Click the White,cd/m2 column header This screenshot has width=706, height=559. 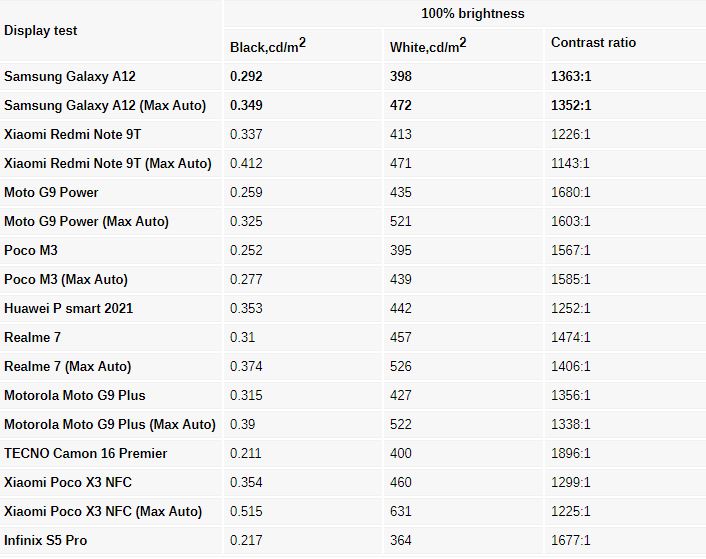coord(428,45)
